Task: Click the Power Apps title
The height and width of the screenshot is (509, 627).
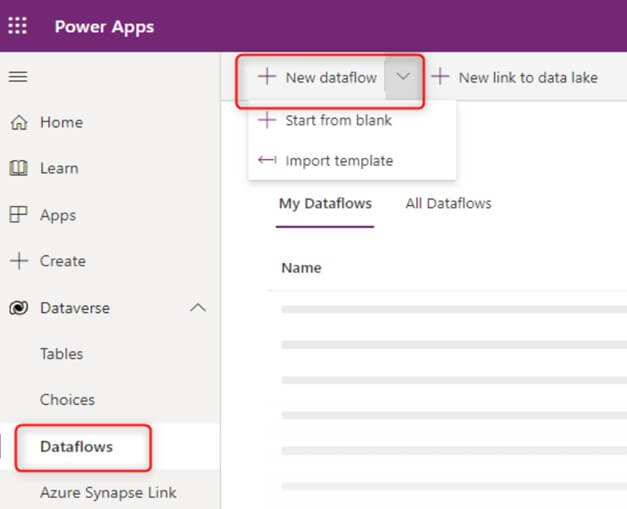Action: pos(104,27)
